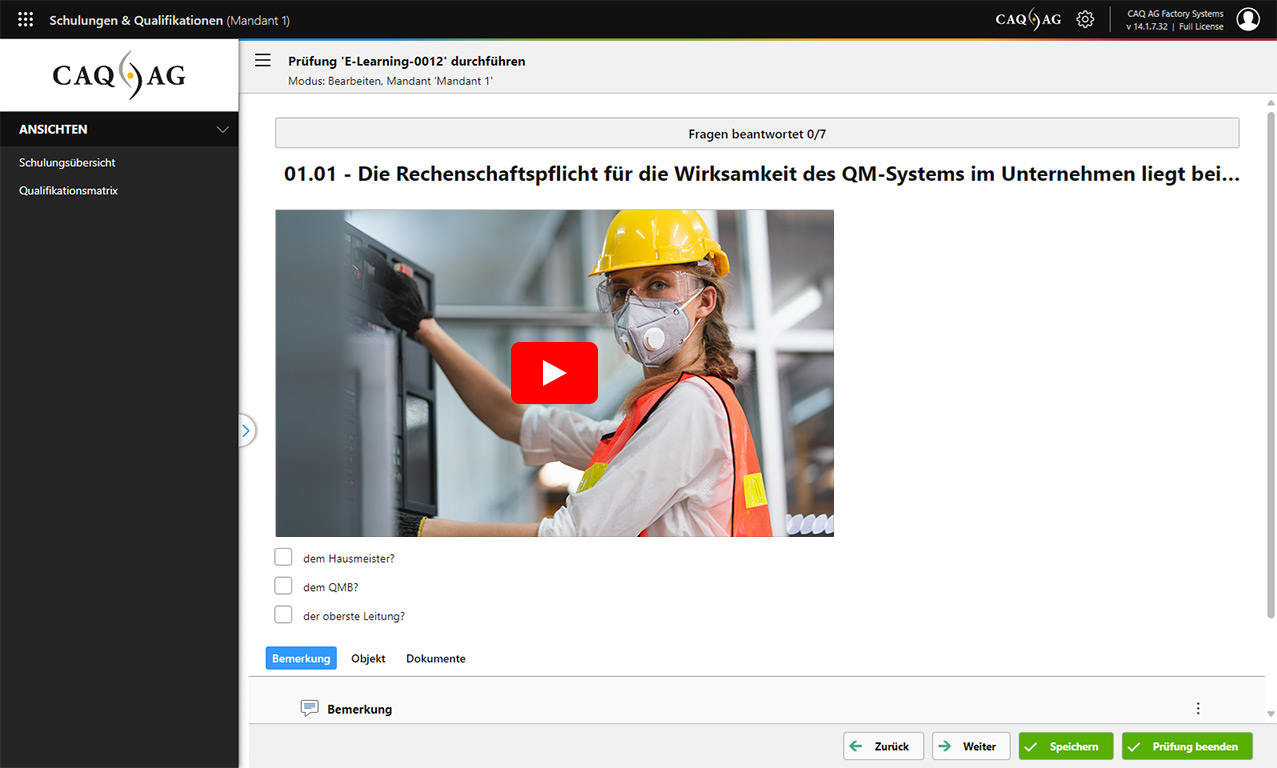Image resolution: width=1277 pixels, height=768 pixels.
Task: Open the app launcher grid icon
Action: click(x=26, y=19)
